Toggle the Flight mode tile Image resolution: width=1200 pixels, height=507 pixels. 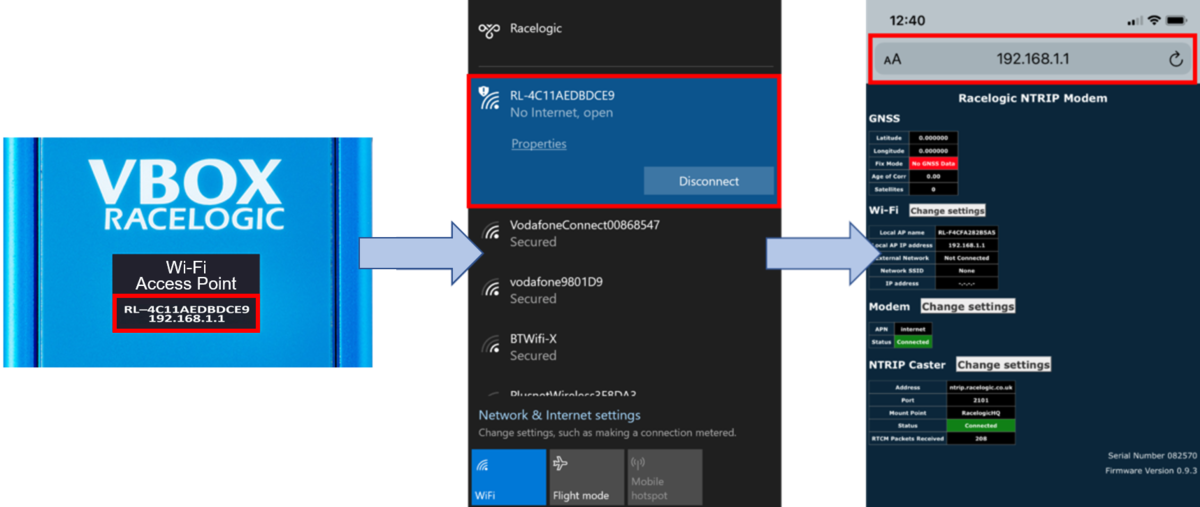tap(587, 477)
